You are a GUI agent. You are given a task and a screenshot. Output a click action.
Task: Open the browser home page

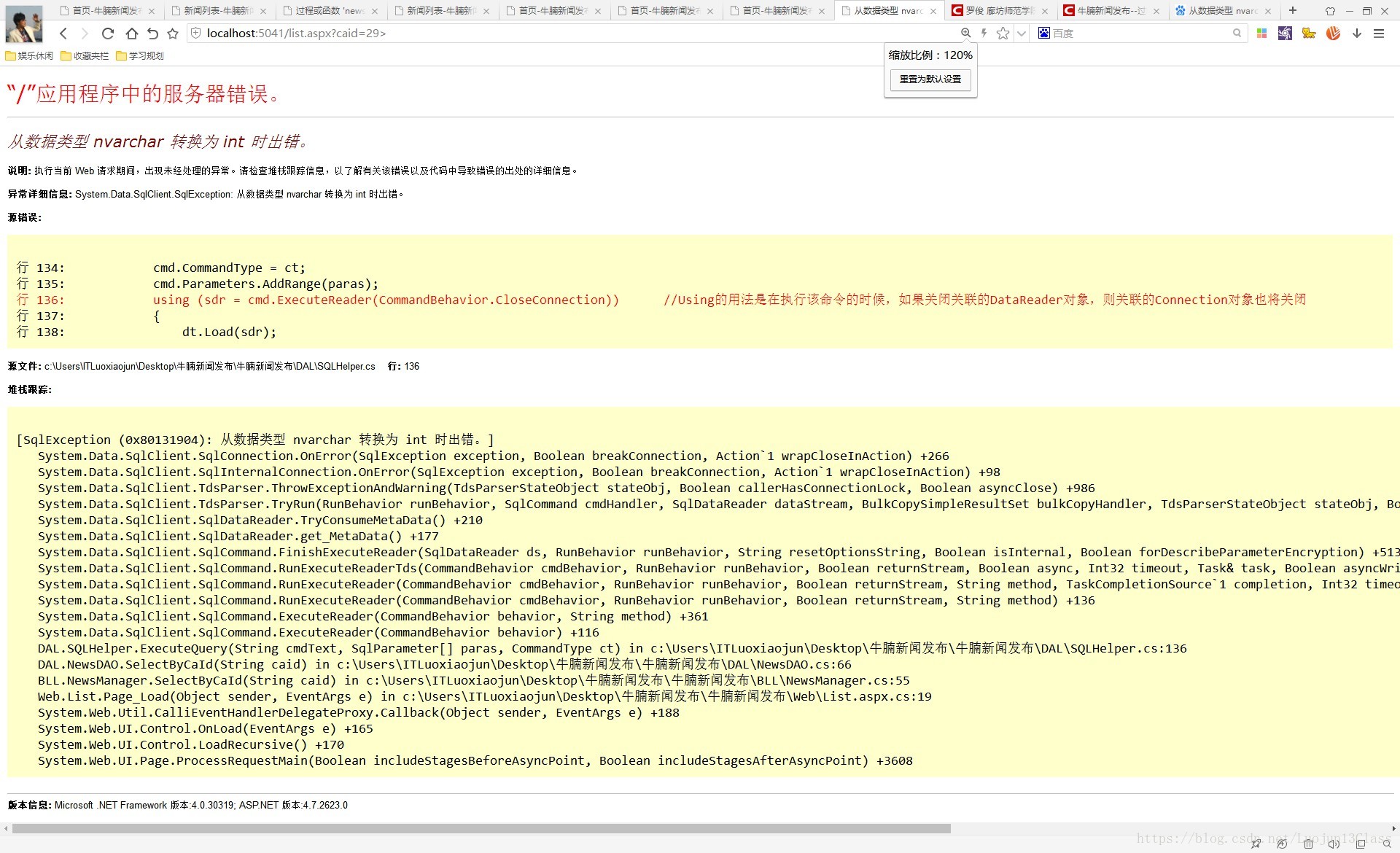[x=131, y=34]
